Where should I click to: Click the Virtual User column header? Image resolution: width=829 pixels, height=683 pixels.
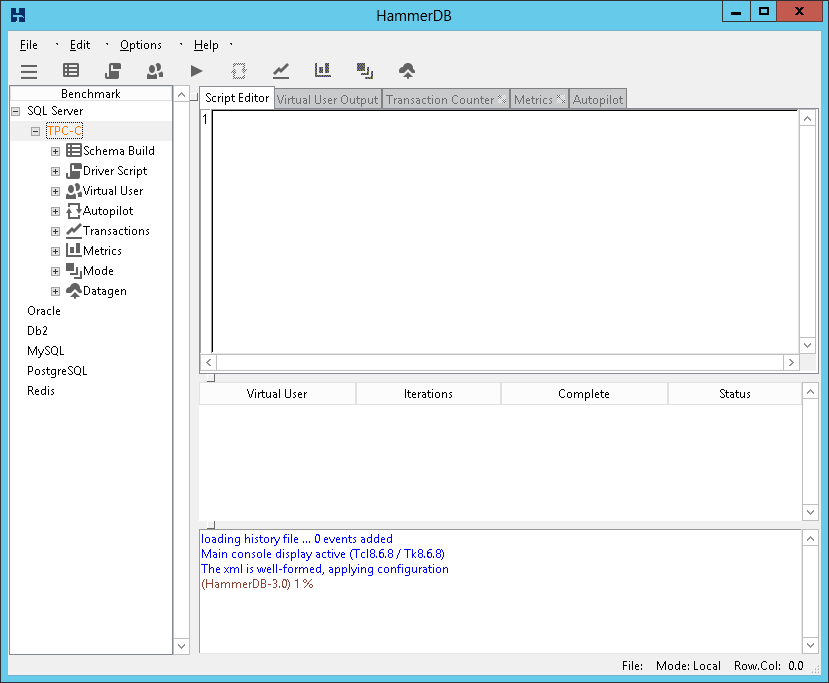tap(277, 394)
